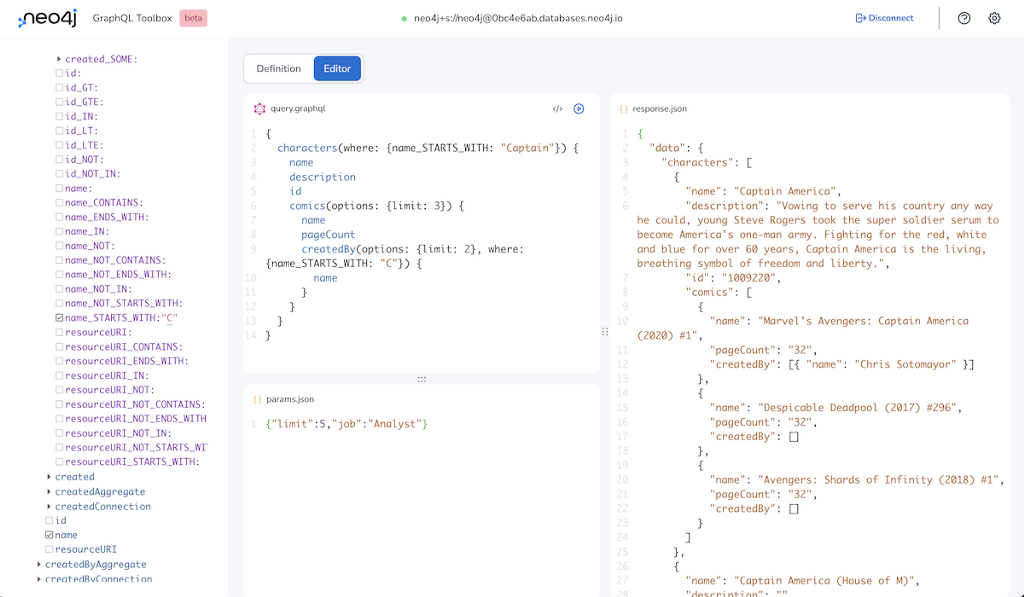Expand the createdConnection node
Screen dimensions: 1024x597
[x=49, y=506]
